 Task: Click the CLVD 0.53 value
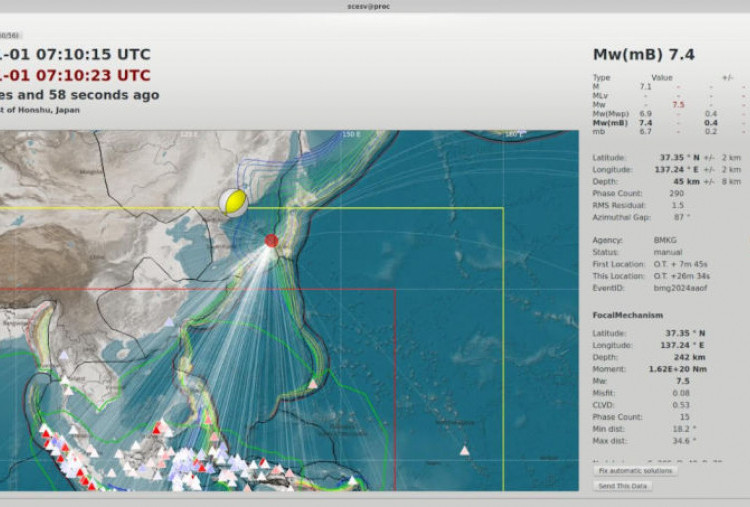pos(681,405)
